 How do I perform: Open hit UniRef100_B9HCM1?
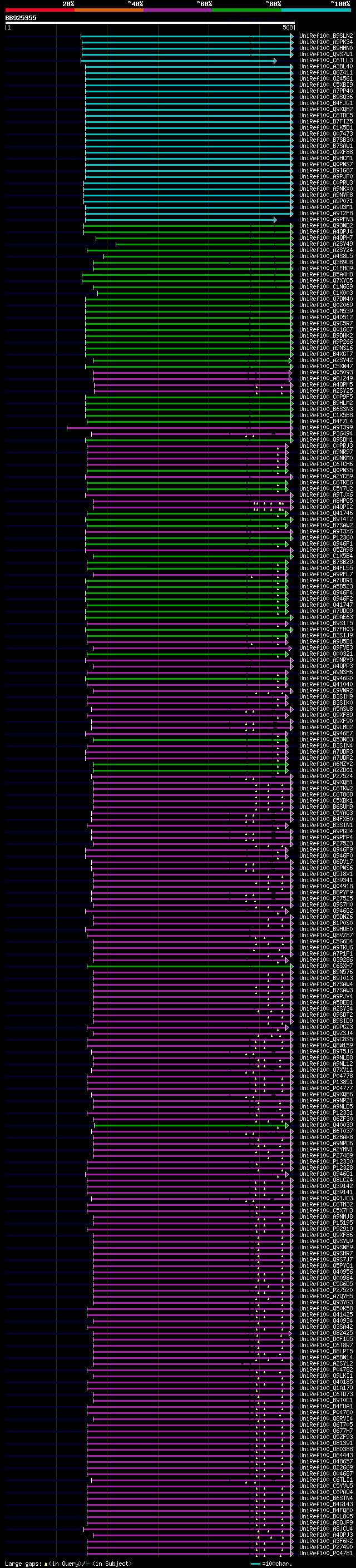click(x=325, y=159)
